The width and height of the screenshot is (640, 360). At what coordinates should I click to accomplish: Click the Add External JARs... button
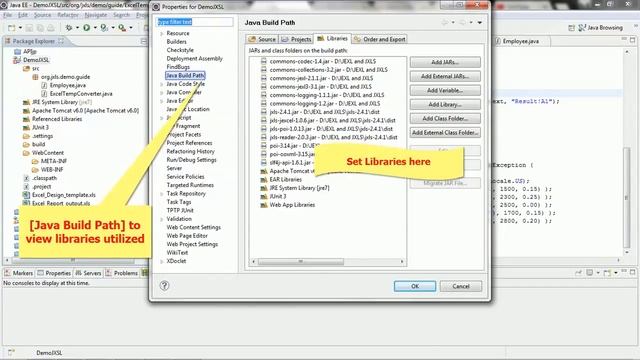(x=445, y=76)
